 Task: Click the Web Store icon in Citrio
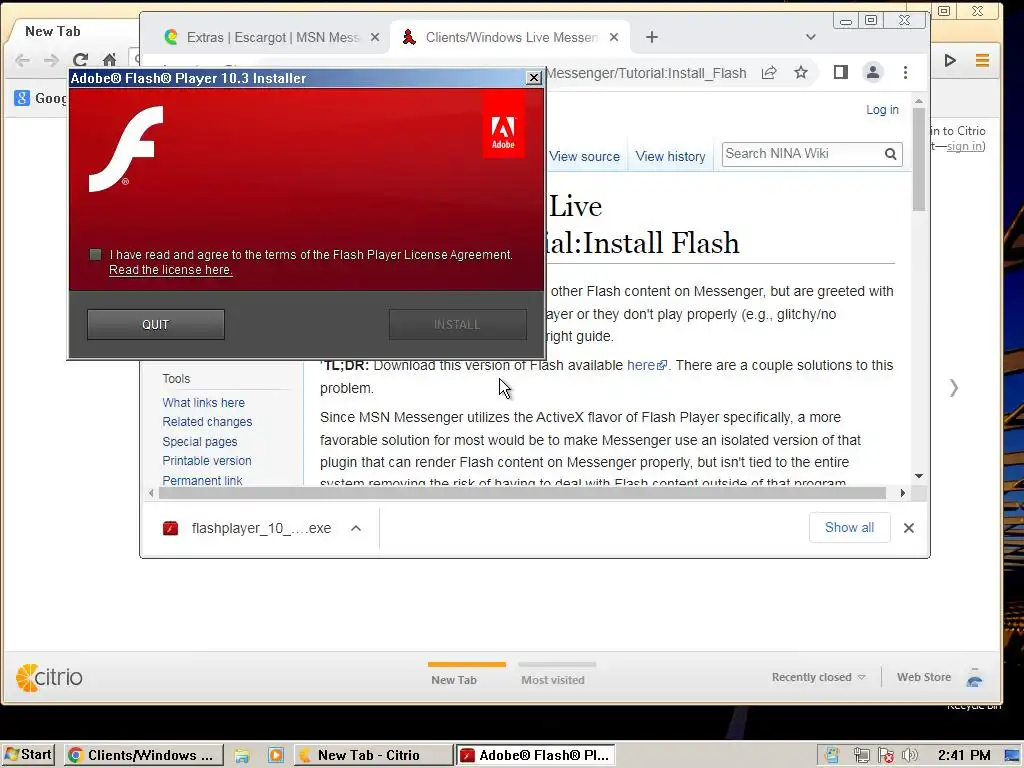[974, 678]
